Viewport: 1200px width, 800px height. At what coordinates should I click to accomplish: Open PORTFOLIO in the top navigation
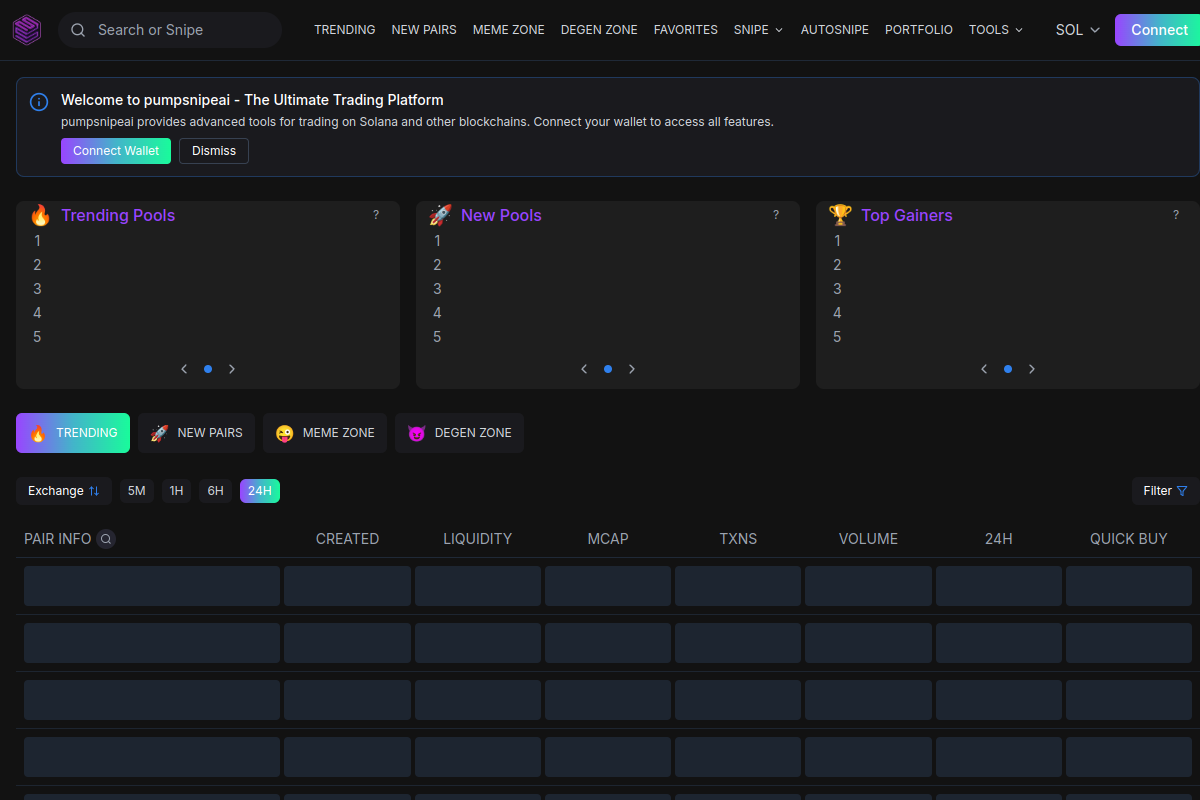pyautogui.click(x=918, y=30)
